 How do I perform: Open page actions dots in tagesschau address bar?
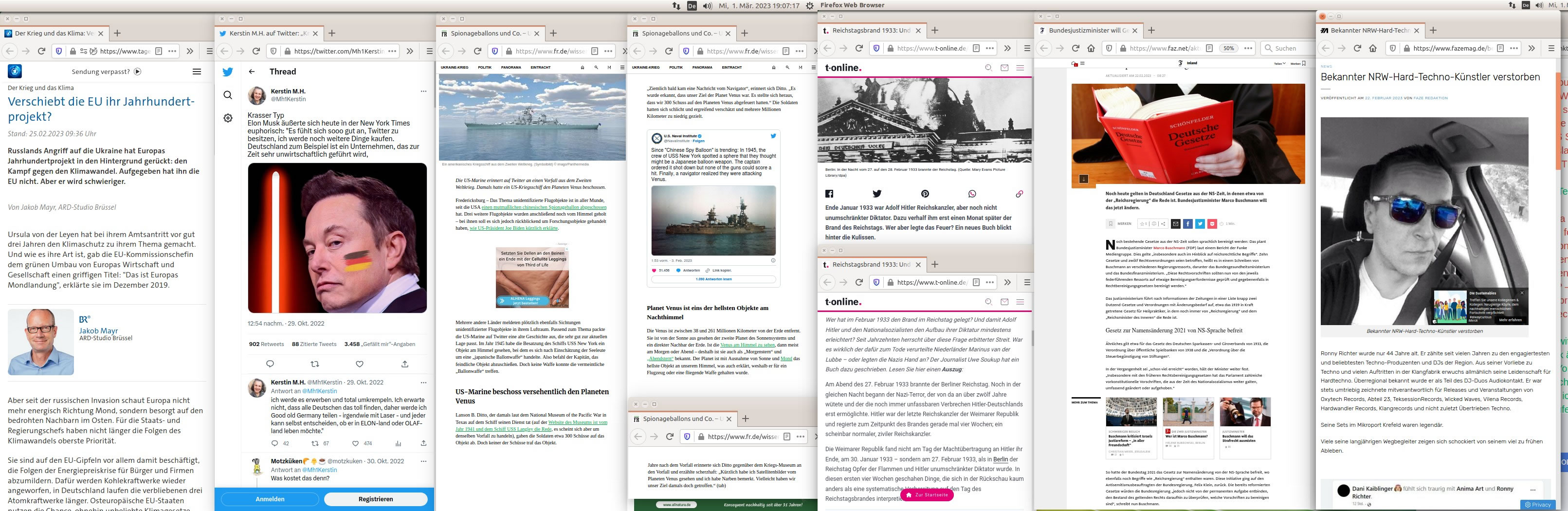(172, 51)
